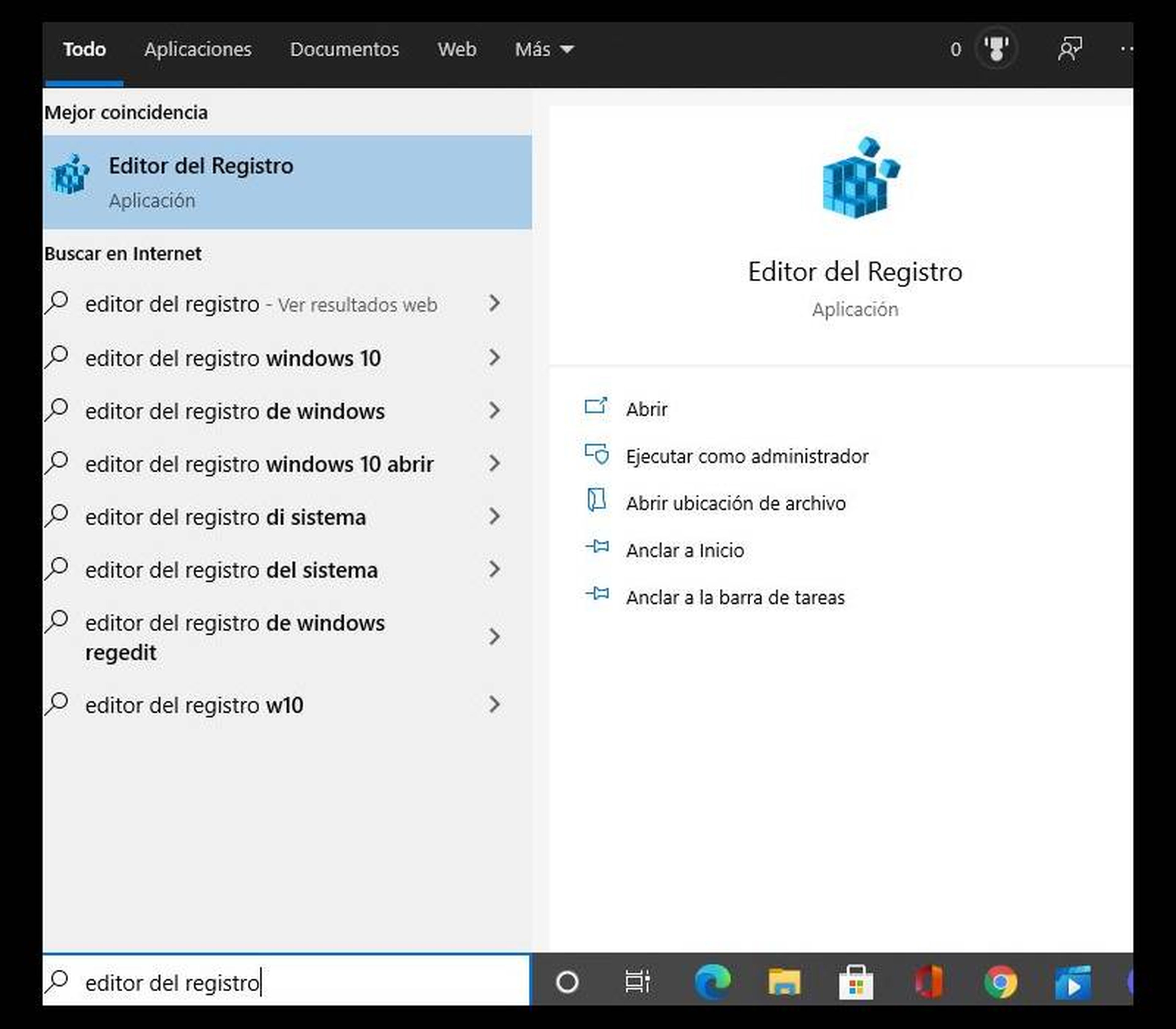1176x1029 pixels.
Task: Open the rewards trophy icon
Action: pyautogui.click(x=996, y=49)
